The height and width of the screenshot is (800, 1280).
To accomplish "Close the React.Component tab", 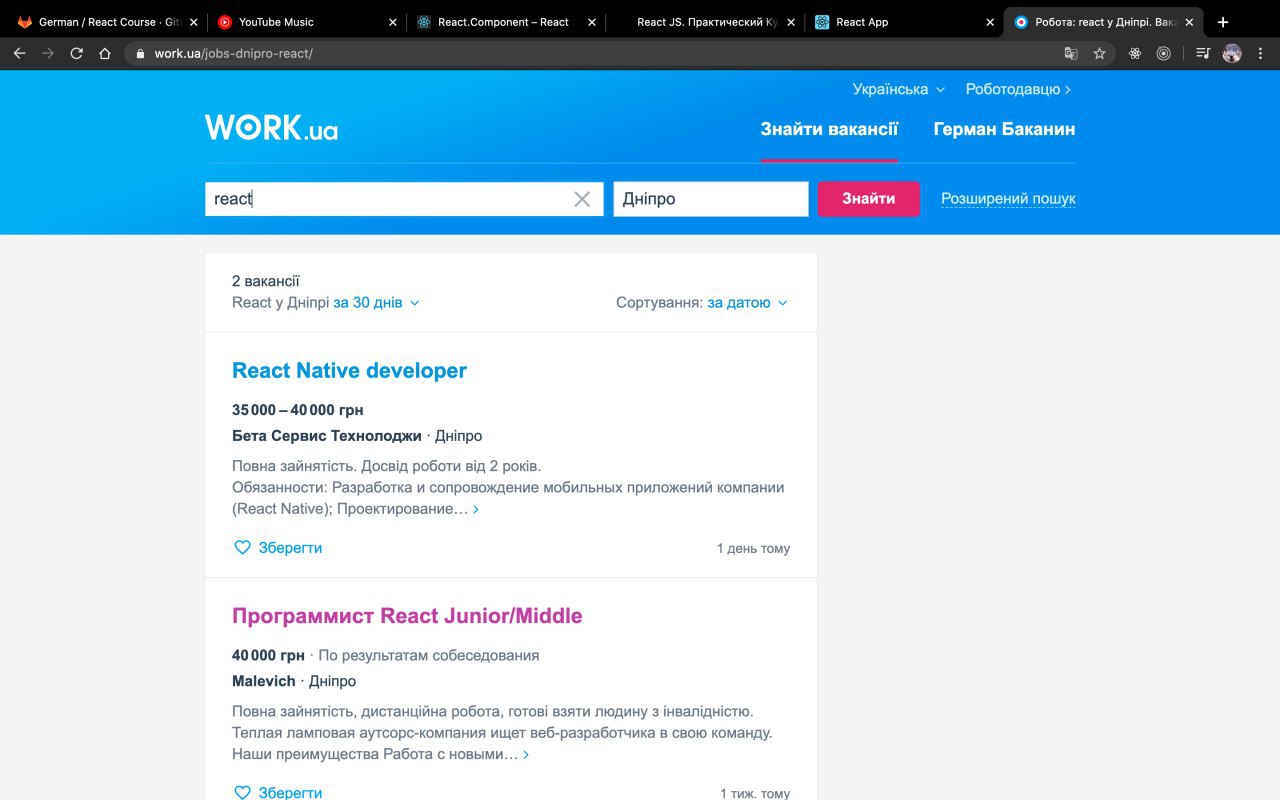I will pyautogui.click(x=592, y=22).
